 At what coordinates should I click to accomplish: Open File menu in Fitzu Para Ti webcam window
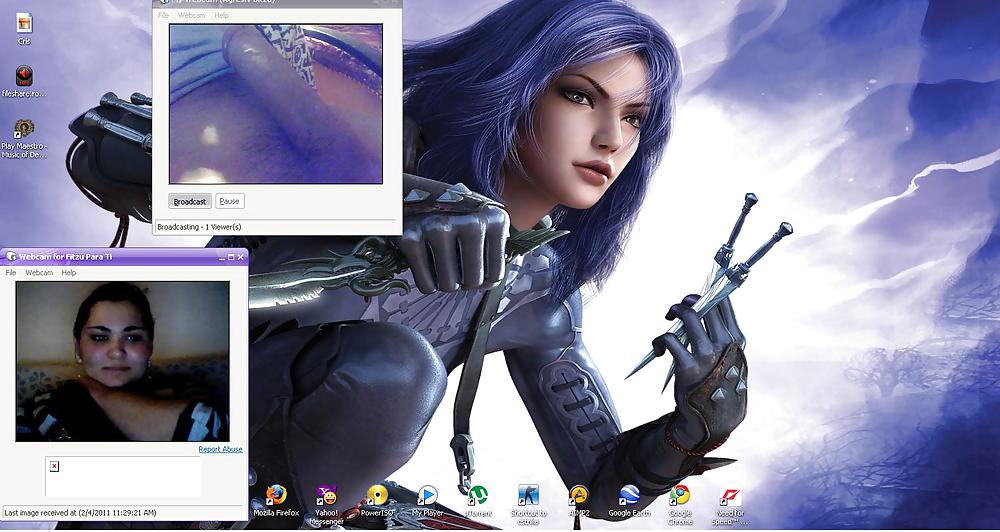(x=11, y=272)
